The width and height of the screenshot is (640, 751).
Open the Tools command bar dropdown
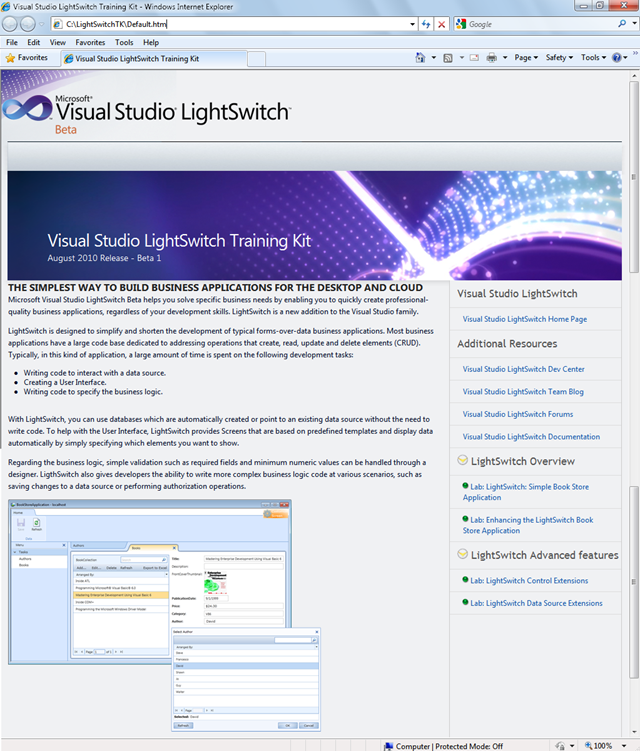pyautogui.click(x=594, y=57)
